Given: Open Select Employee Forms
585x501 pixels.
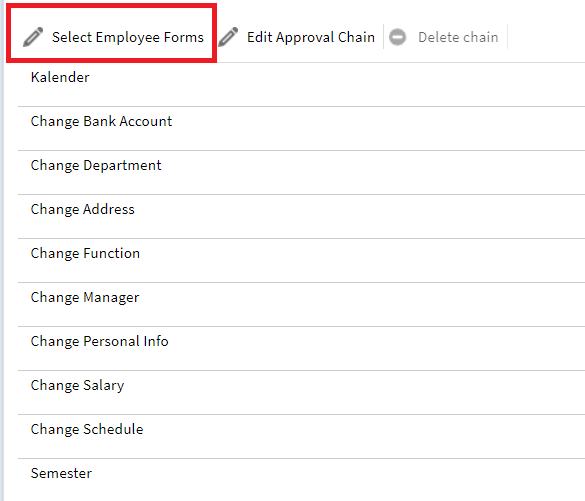Looking at the screenshot, I should click(x=113, y=37).
